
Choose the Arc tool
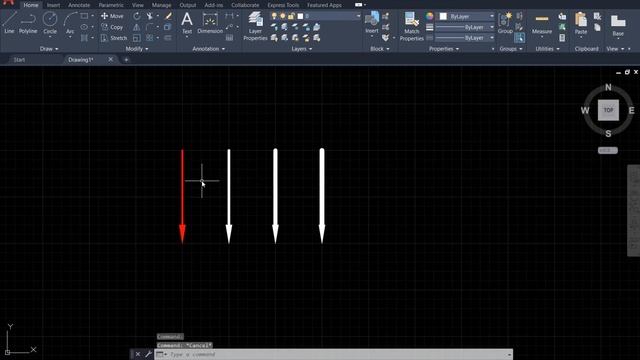[x=70, y=23]
